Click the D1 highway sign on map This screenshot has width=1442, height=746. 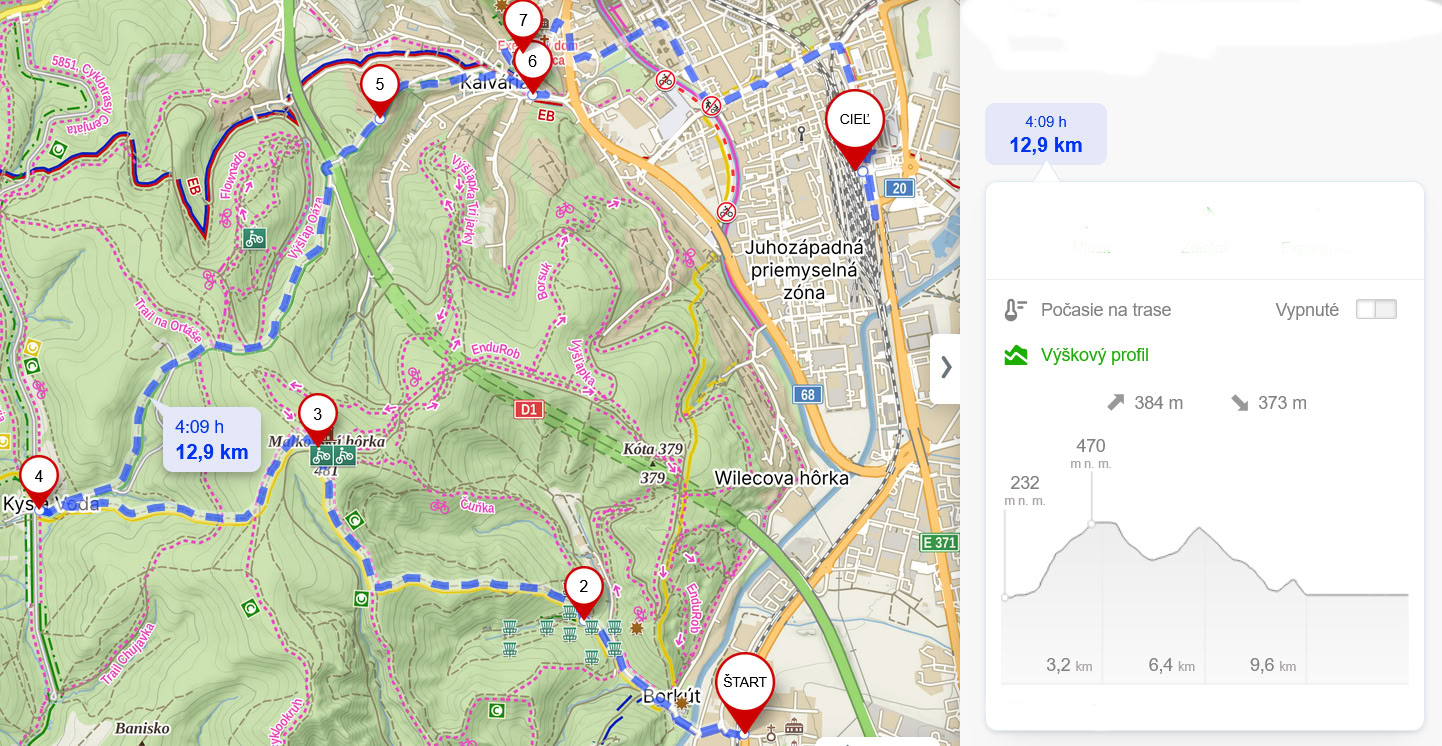coord(528,409)
